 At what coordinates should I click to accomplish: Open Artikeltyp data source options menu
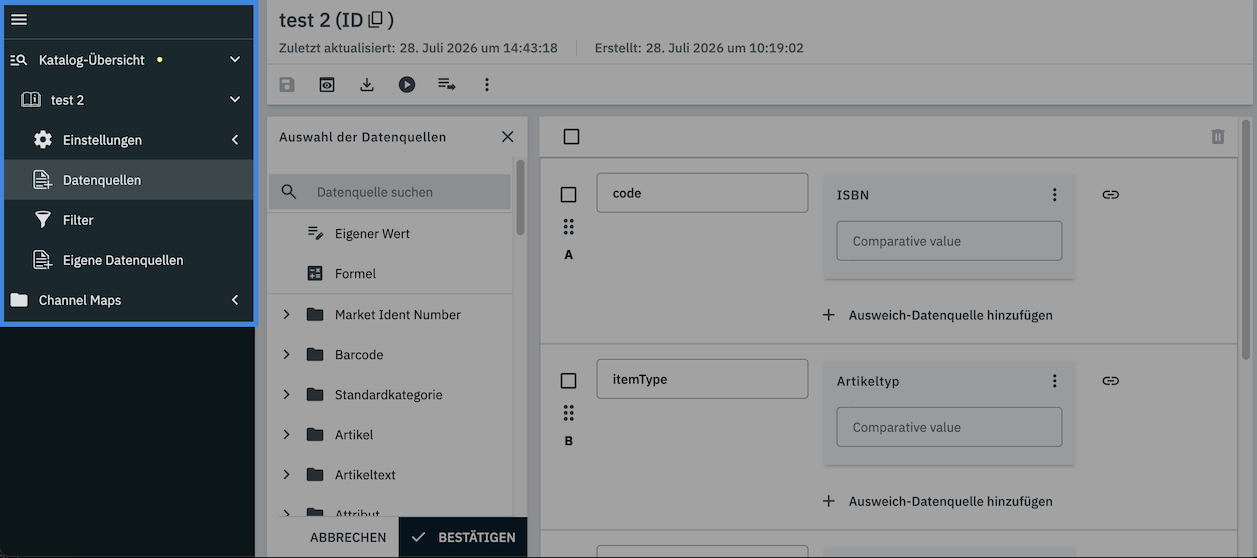click(1054, 381)
